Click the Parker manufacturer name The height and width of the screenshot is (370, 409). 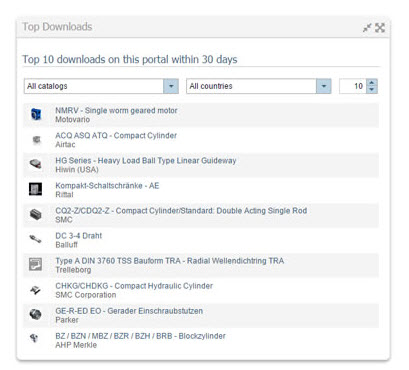(x=67, y=320)
